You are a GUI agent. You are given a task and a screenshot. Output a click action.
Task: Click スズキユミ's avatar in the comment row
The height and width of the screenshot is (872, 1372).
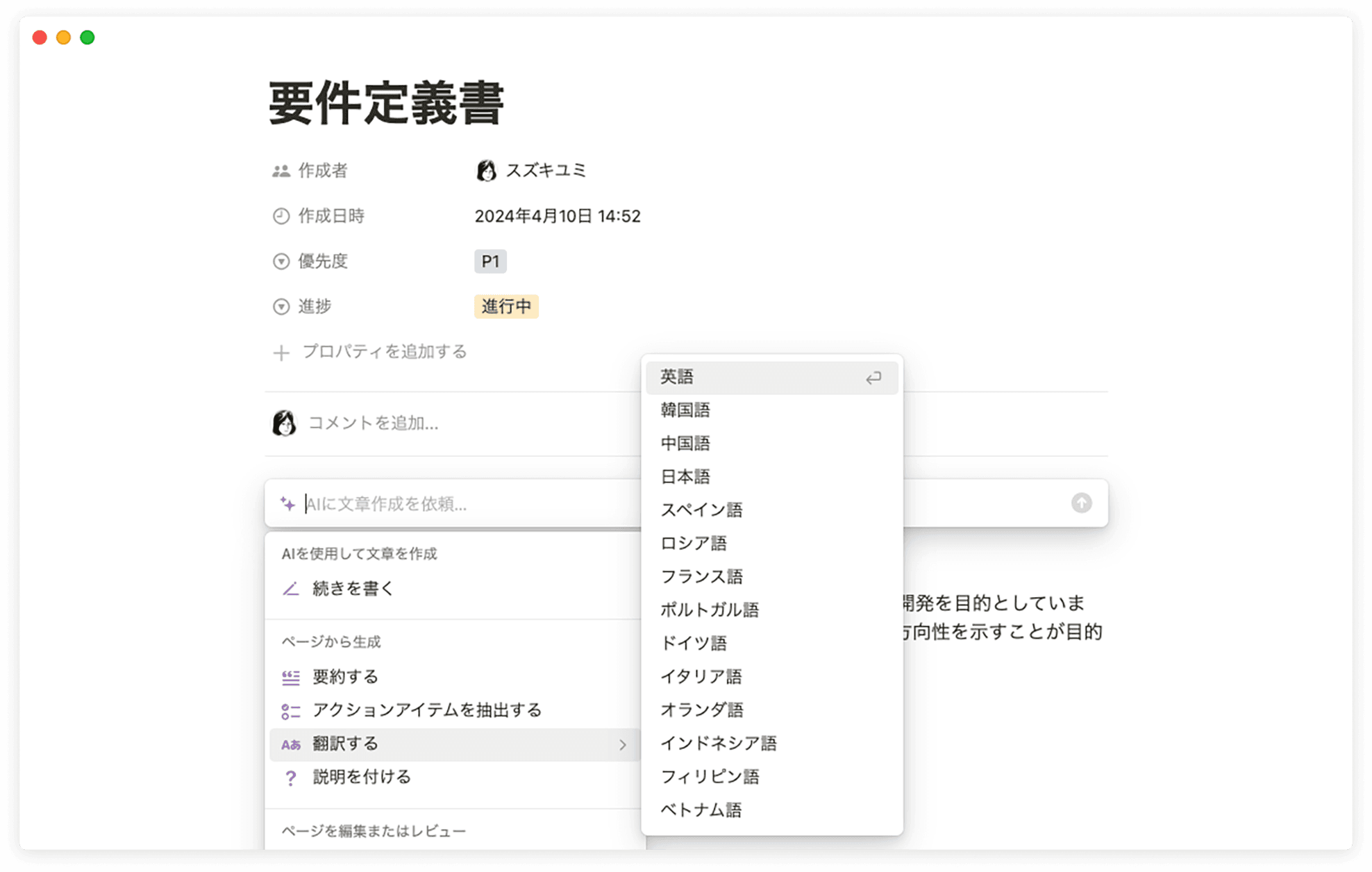285,423
